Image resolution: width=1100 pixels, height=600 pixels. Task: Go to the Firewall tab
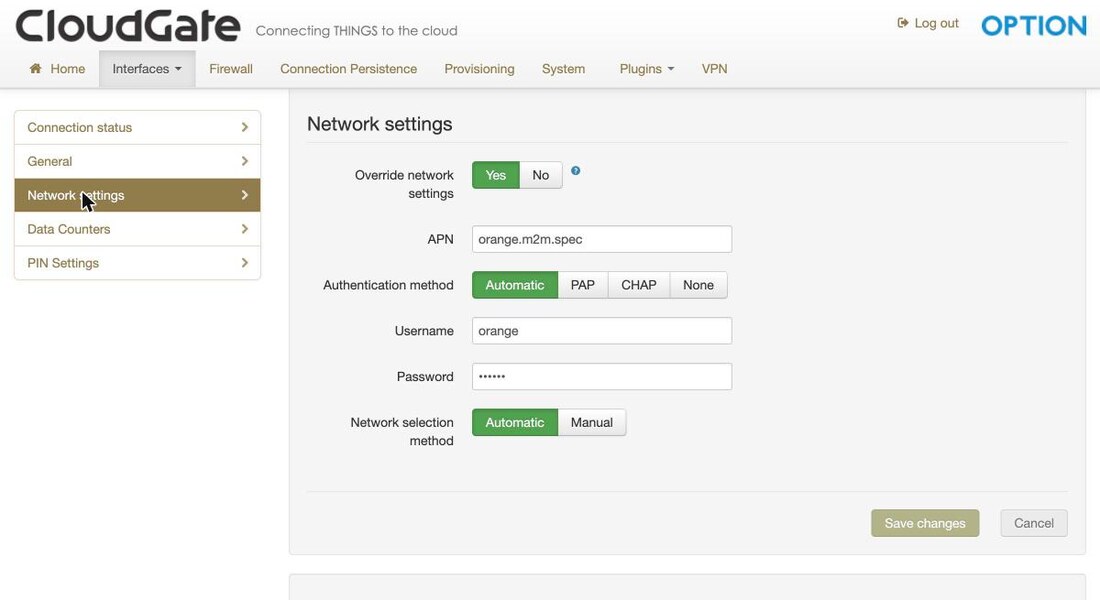(231, 69)
